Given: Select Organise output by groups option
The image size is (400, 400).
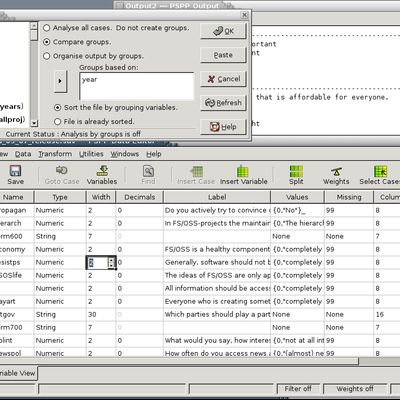Looking at the screenshot, I should click(47, 56).
